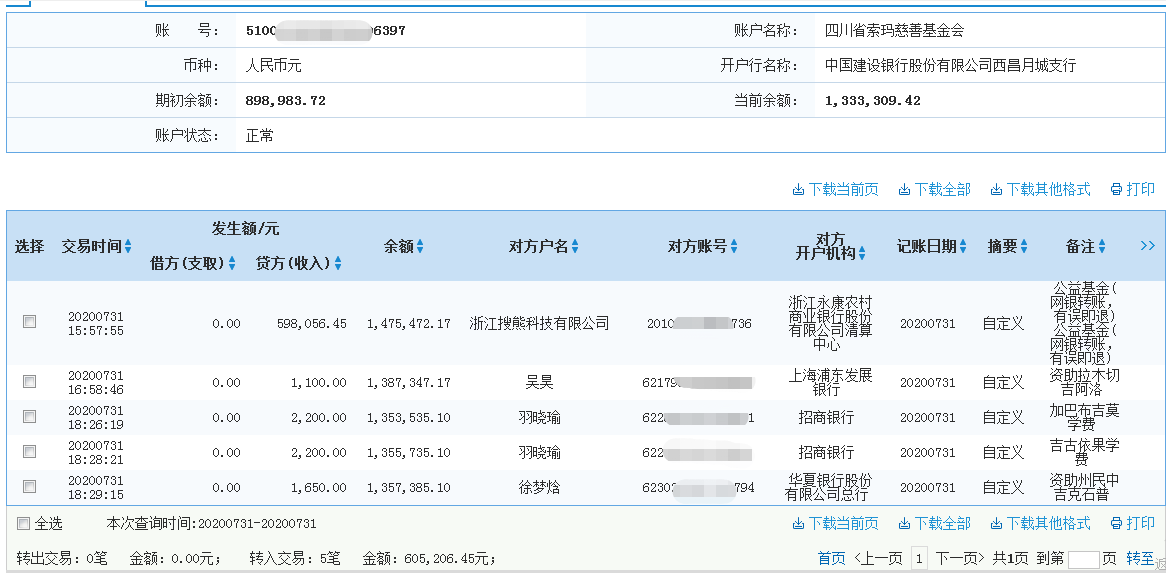Click the bottom 打印 link
This screenshot has width=1166, height=573.
[x=1140, y=524]
